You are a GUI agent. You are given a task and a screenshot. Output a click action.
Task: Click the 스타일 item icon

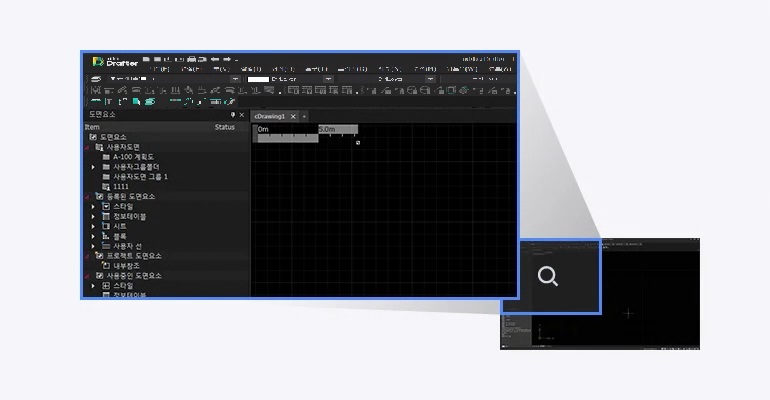tap(106, 206)
